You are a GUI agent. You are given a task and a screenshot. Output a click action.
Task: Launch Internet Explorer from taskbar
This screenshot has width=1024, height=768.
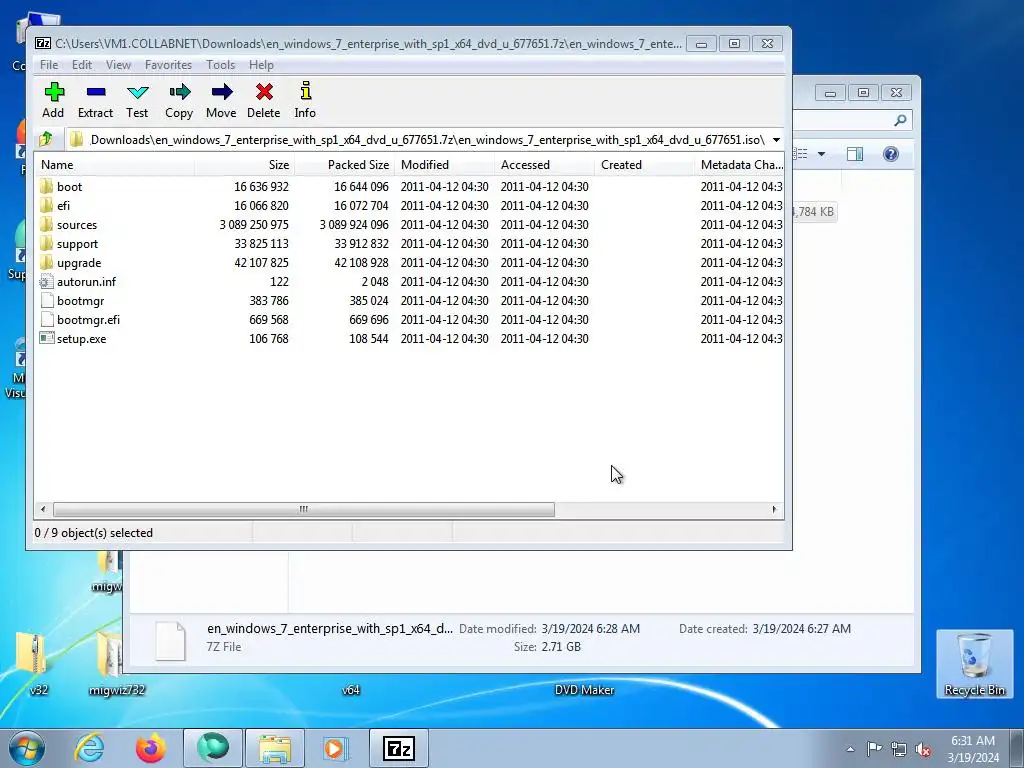tap(89, 748)
